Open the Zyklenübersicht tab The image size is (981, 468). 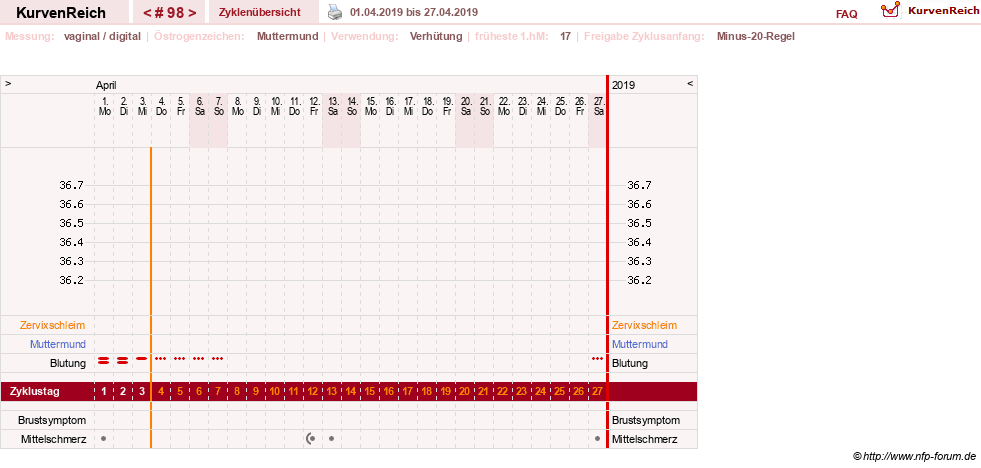[260, 13]
